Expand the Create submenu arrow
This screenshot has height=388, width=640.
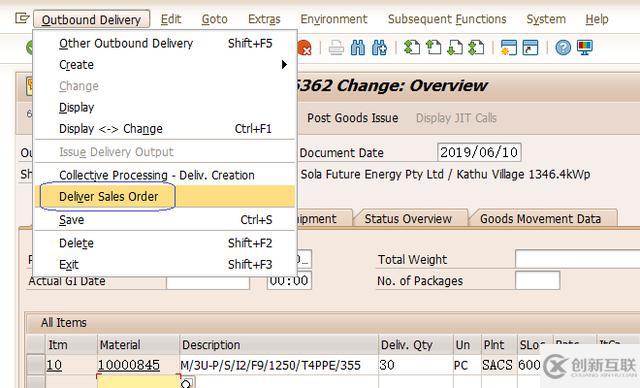(x=284, y=64)
